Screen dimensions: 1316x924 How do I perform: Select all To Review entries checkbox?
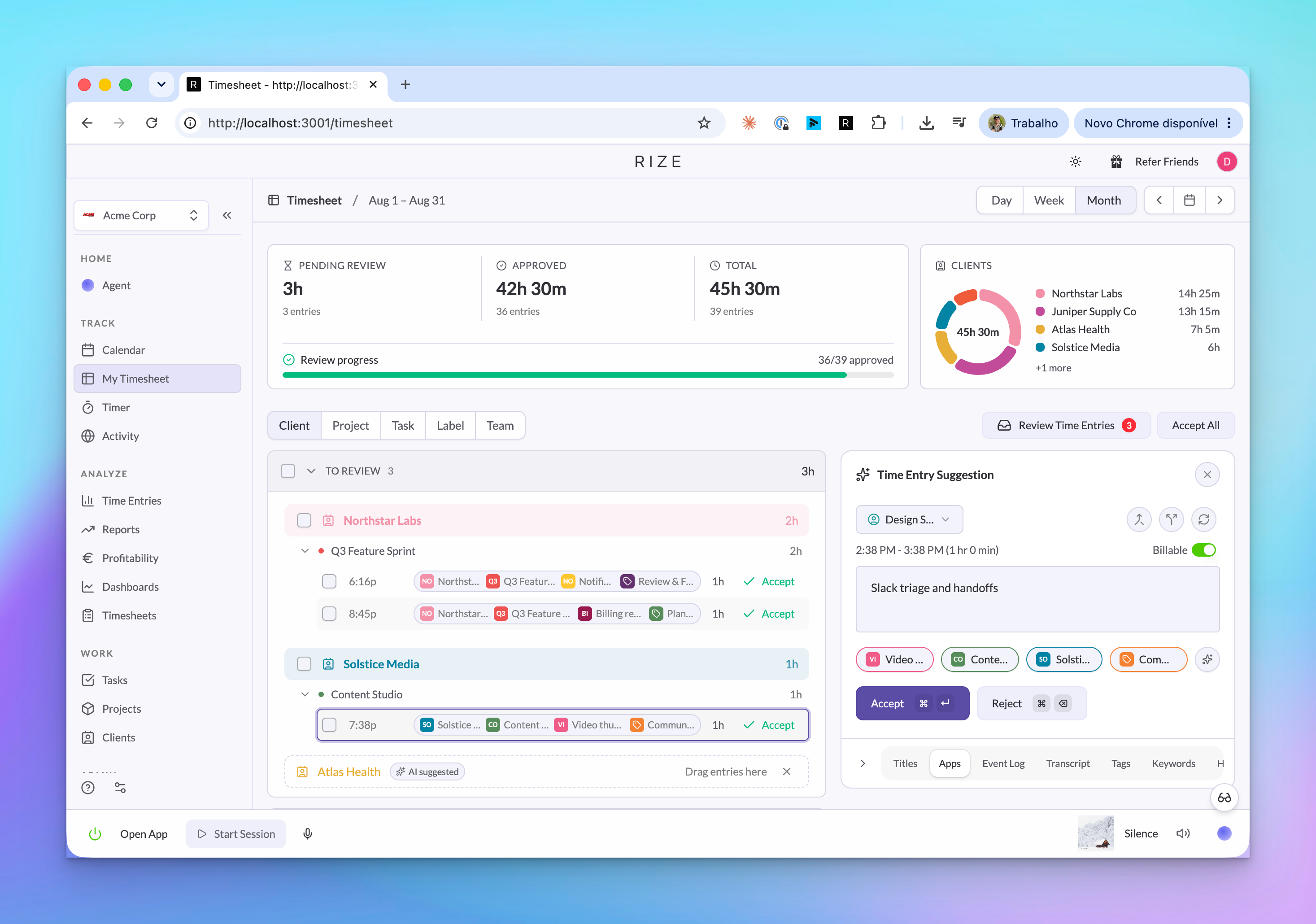pyautogui.click(x=288, y=471)
